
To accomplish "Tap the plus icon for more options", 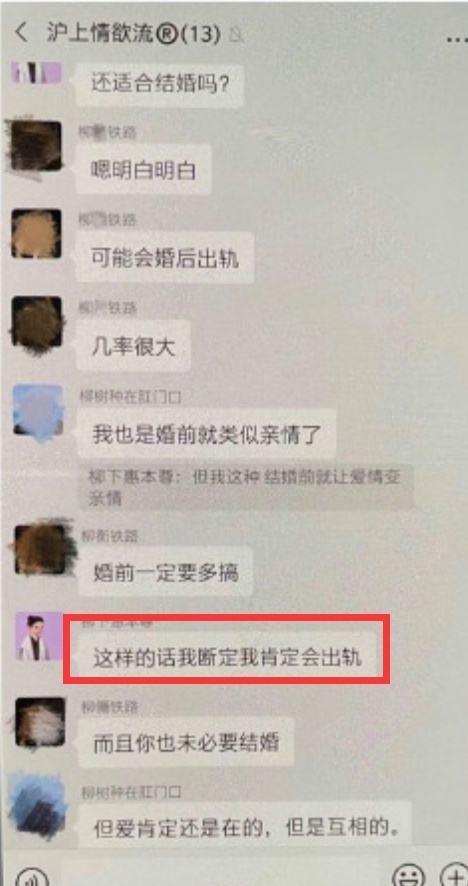I will coord(454,875).
